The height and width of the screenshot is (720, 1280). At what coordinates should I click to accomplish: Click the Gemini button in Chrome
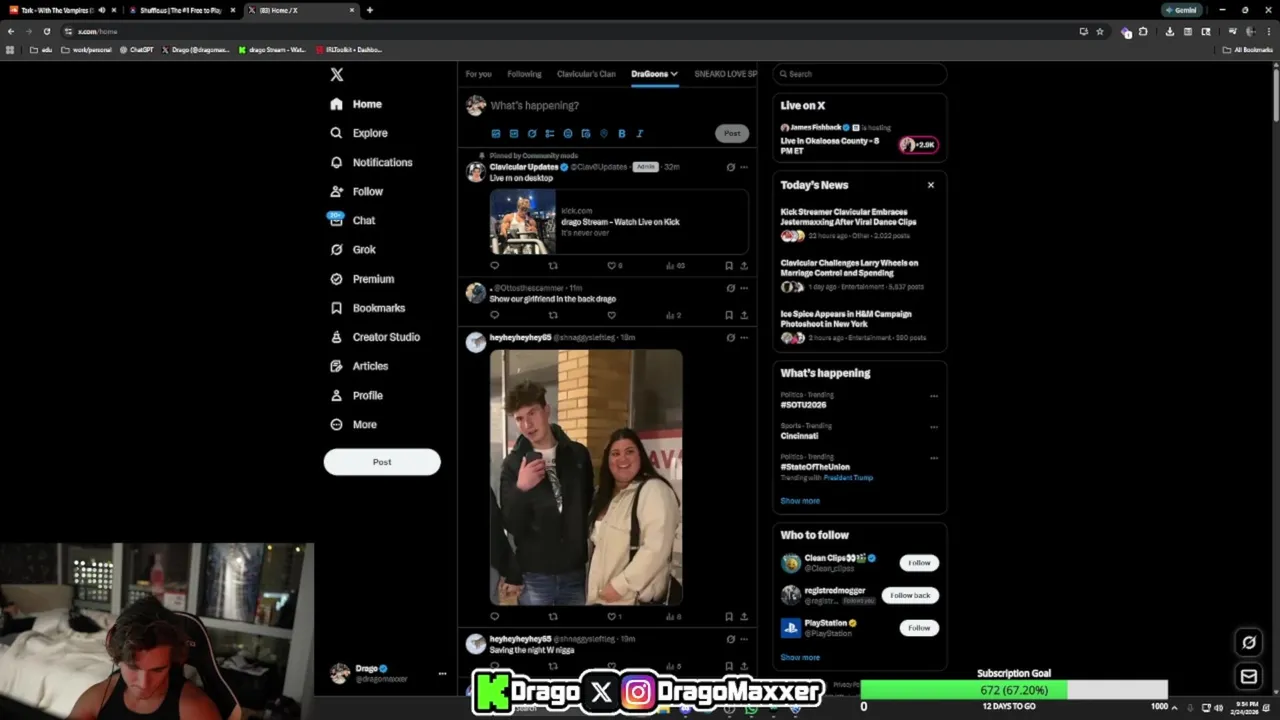coord(1181,10)
